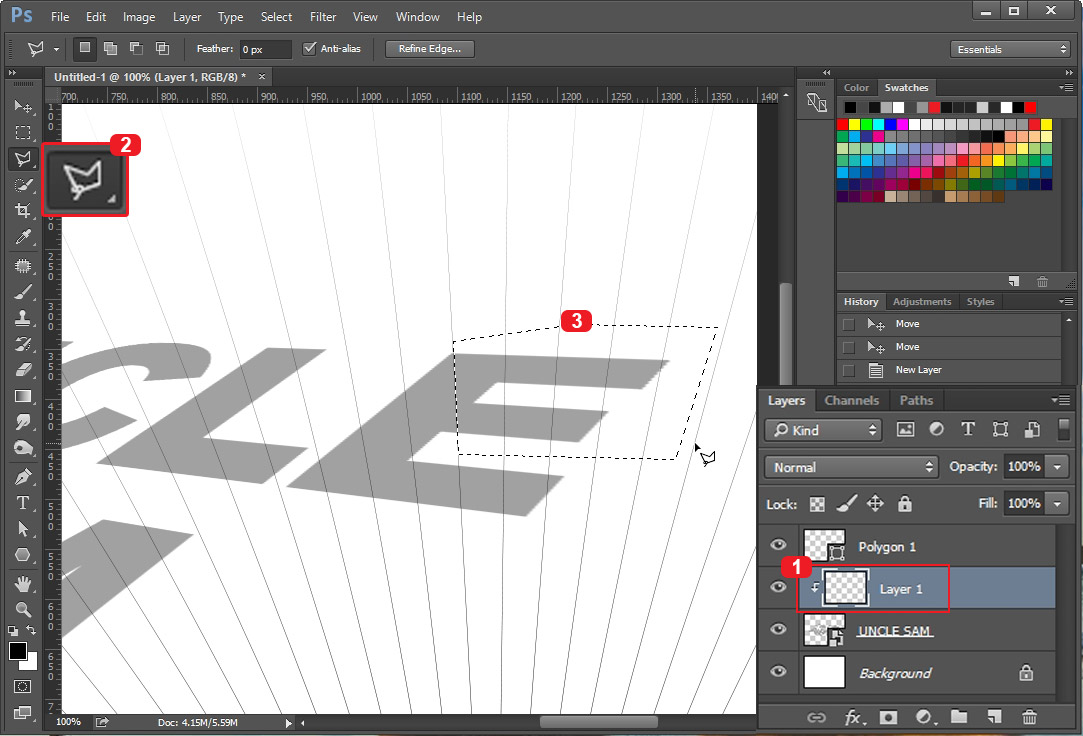This screenshot has height=736, width=1083.
Task: Hide the Background layer
Action: [778, 672]
